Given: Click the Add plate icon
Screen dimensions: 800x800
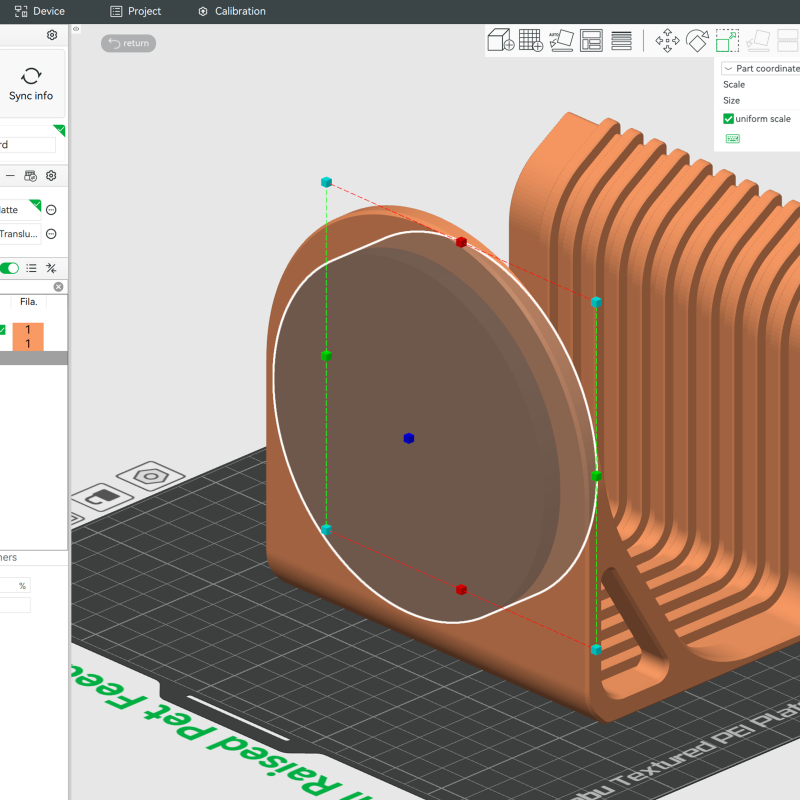Looking at the screenshot, I should (530, 41).
